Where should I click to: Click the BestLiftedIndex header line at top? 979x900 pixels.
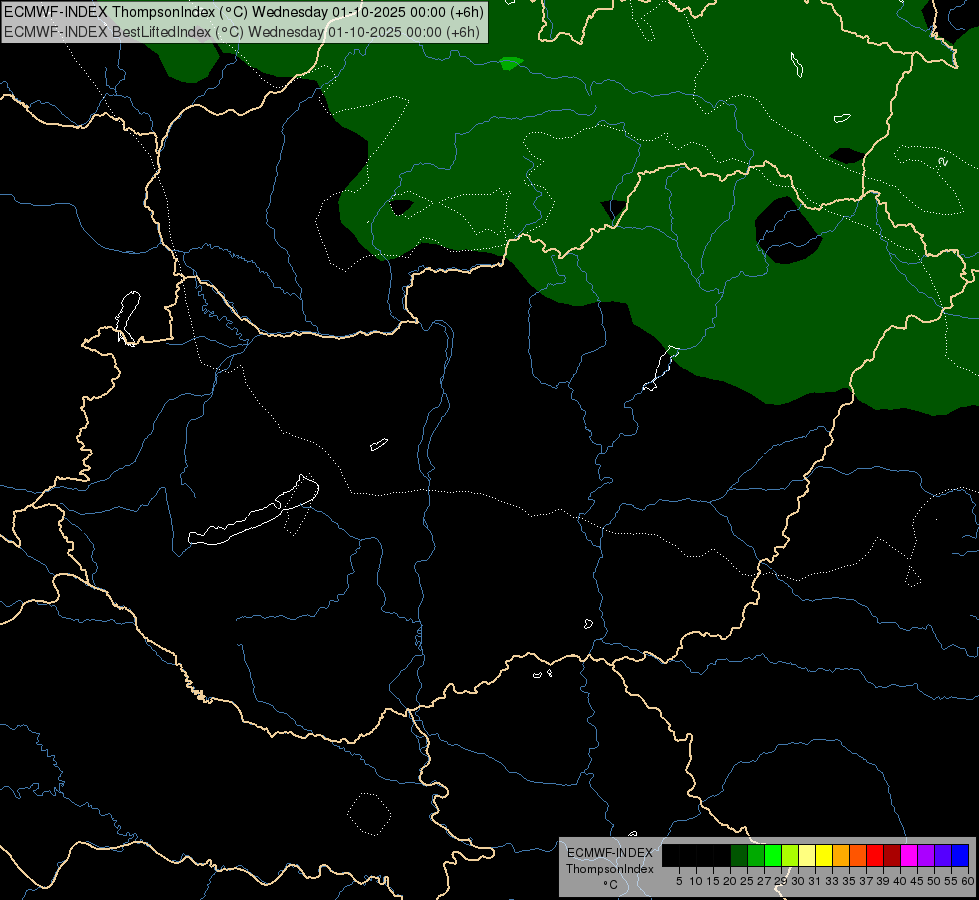tap(242, 32)
